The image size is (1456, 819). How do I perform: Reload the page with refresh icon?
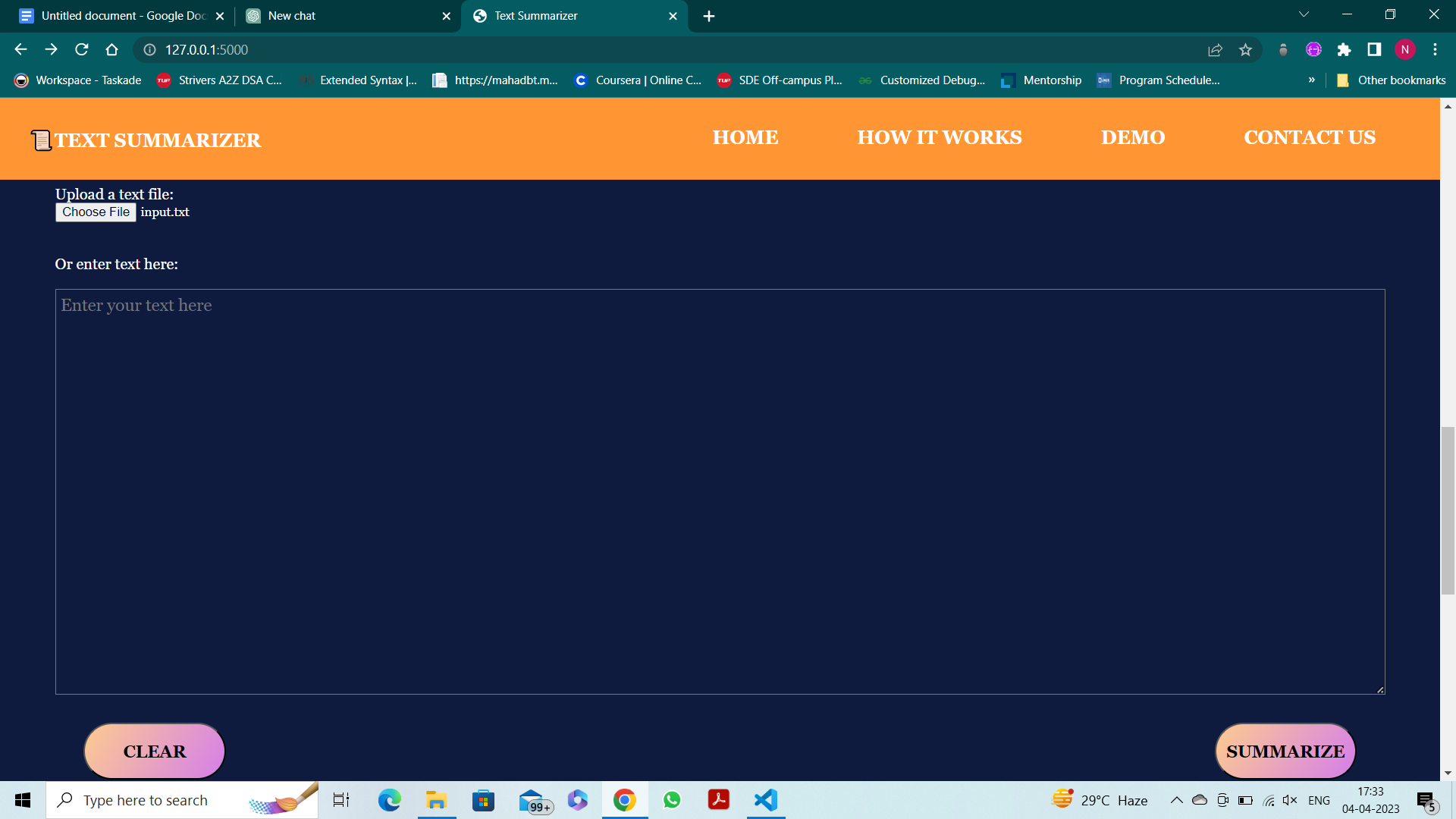tap(82, 50)
